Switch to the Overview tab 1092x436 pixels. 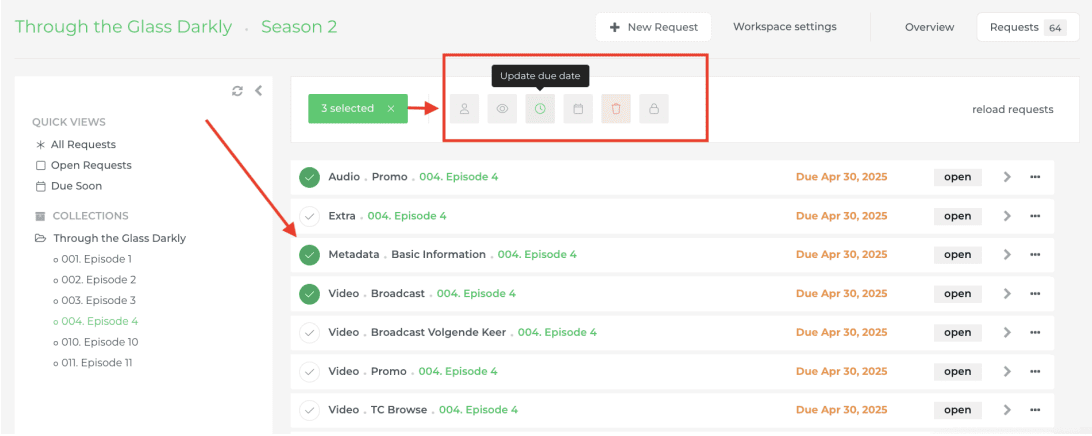929,27
